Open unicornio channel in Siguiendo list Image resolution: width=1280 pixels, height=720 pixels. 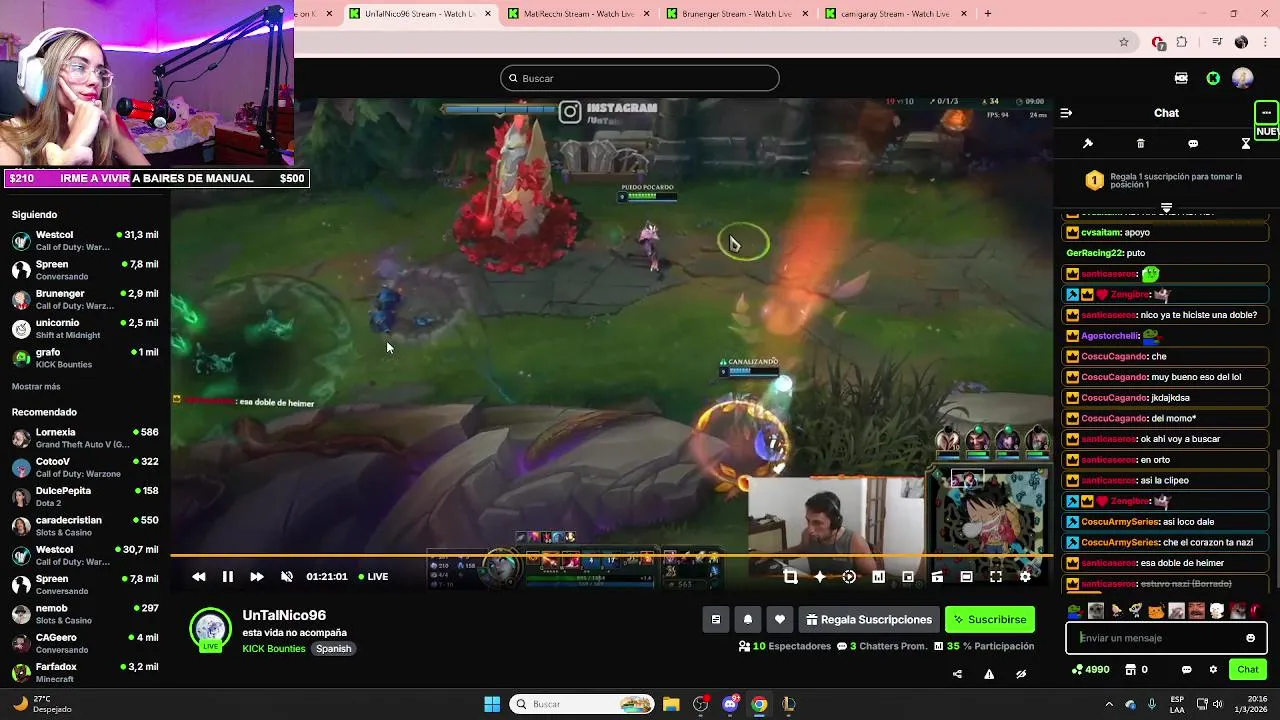(x=85, y=329)
